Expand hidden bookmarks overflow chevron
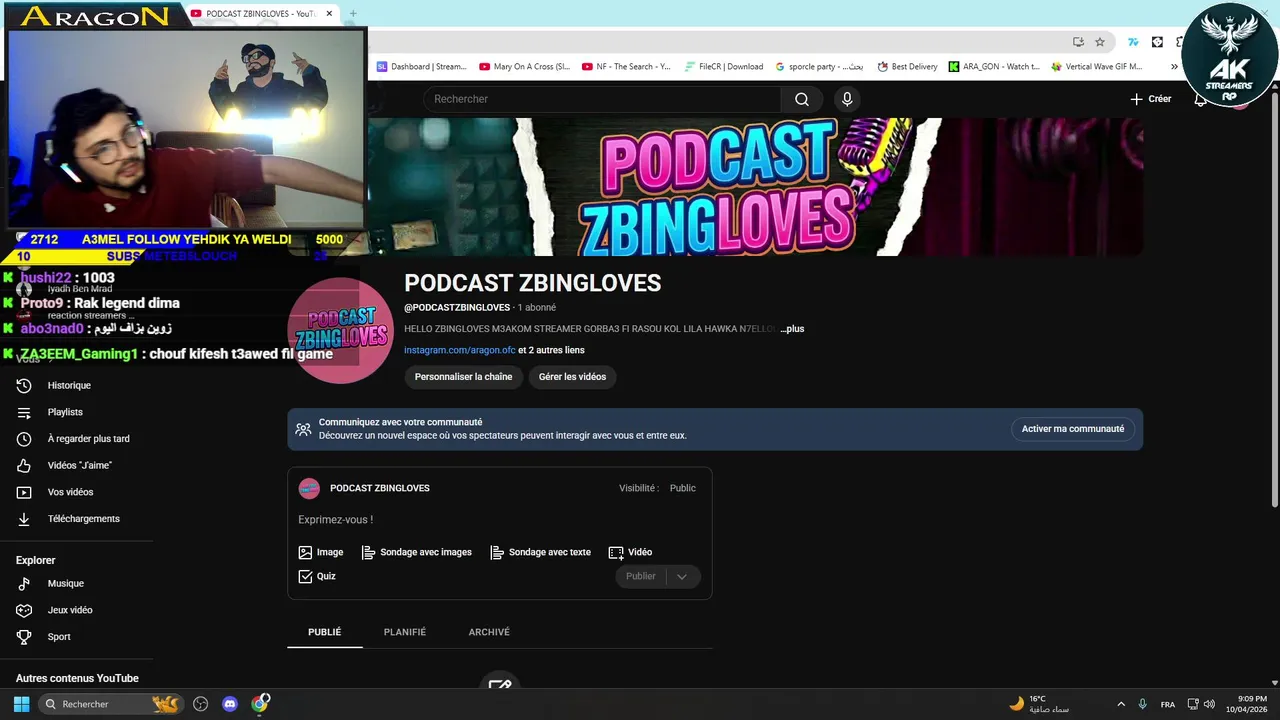 (x=1174, y=67)
